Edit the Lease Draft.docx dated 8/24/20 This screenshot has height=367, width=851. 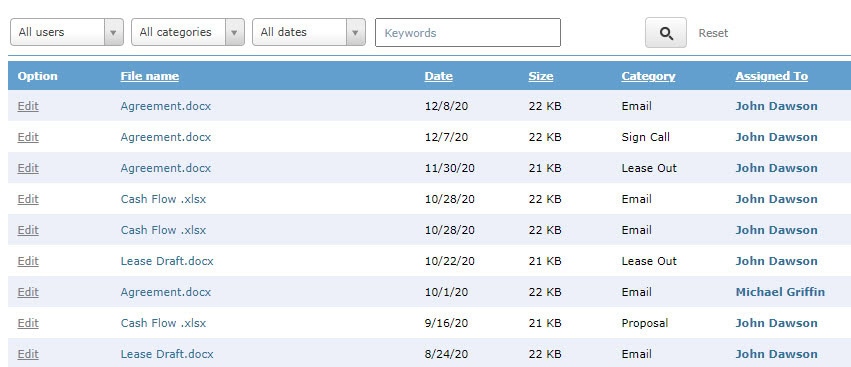[x=28, y=353]
